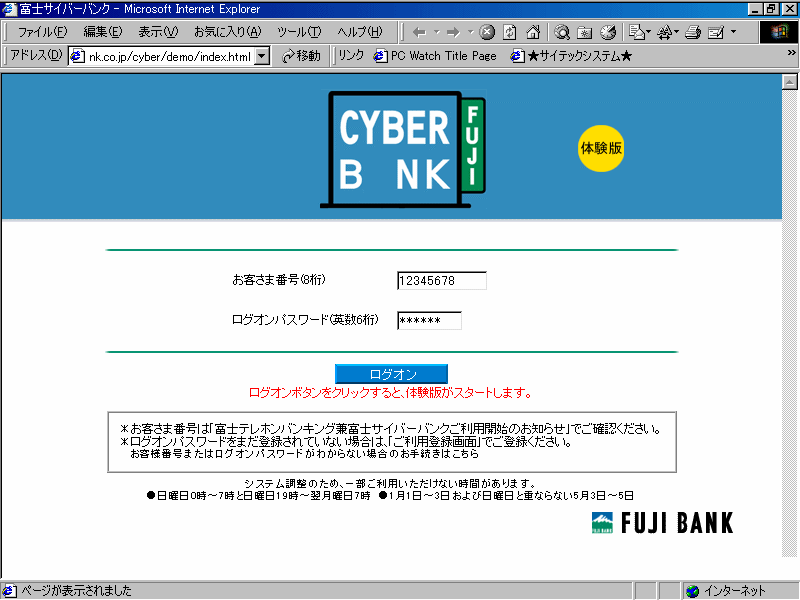Viewport: 800px width, 600px height.
Task: Click the Edit page toolbar icon
Action: click(x=716, y=33)
